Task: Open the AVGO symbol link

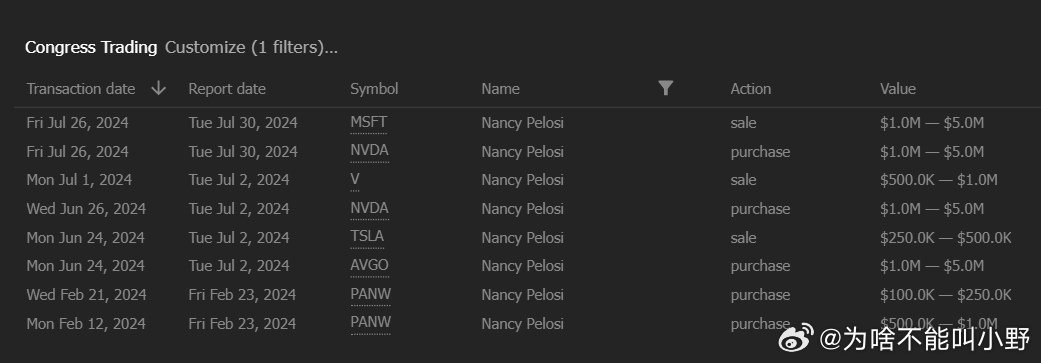Action: pos(369,265)
